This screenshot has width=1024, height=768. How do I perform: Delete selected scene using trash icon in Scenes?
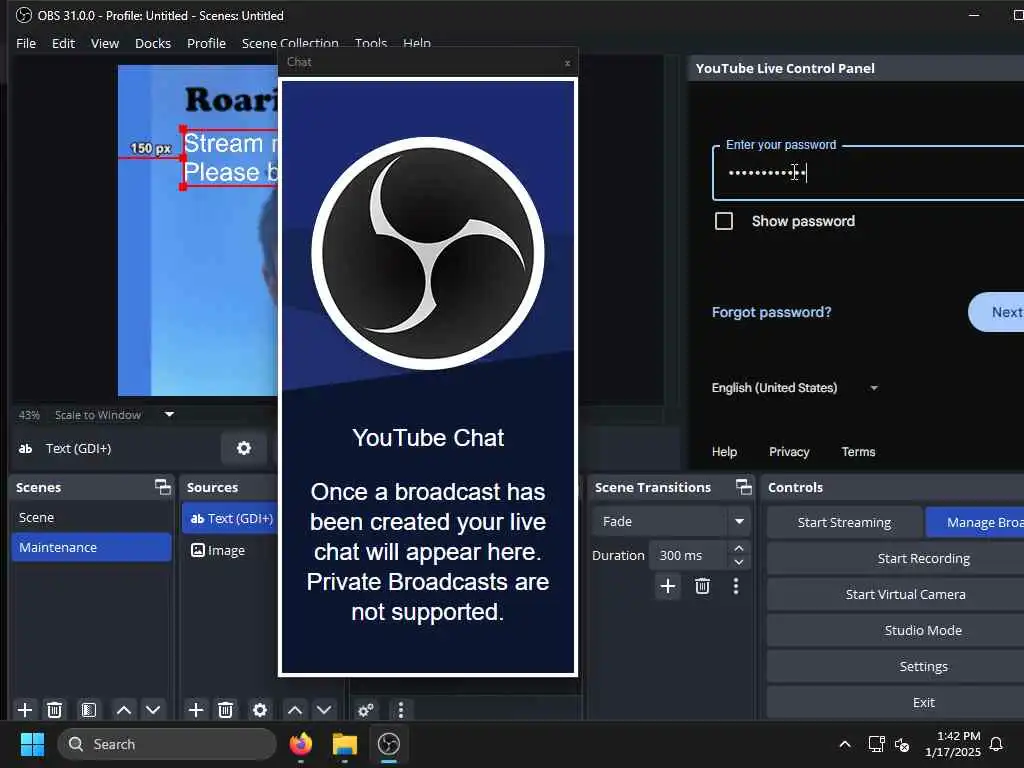[x=55, y=710]
